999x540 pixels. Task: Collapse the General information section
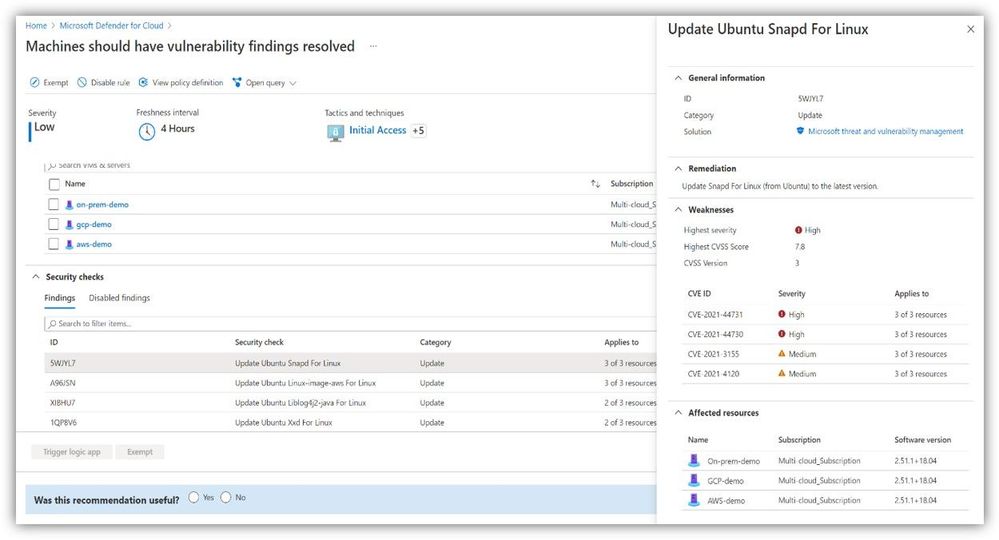pyautogui.click(x=679, y=78)
